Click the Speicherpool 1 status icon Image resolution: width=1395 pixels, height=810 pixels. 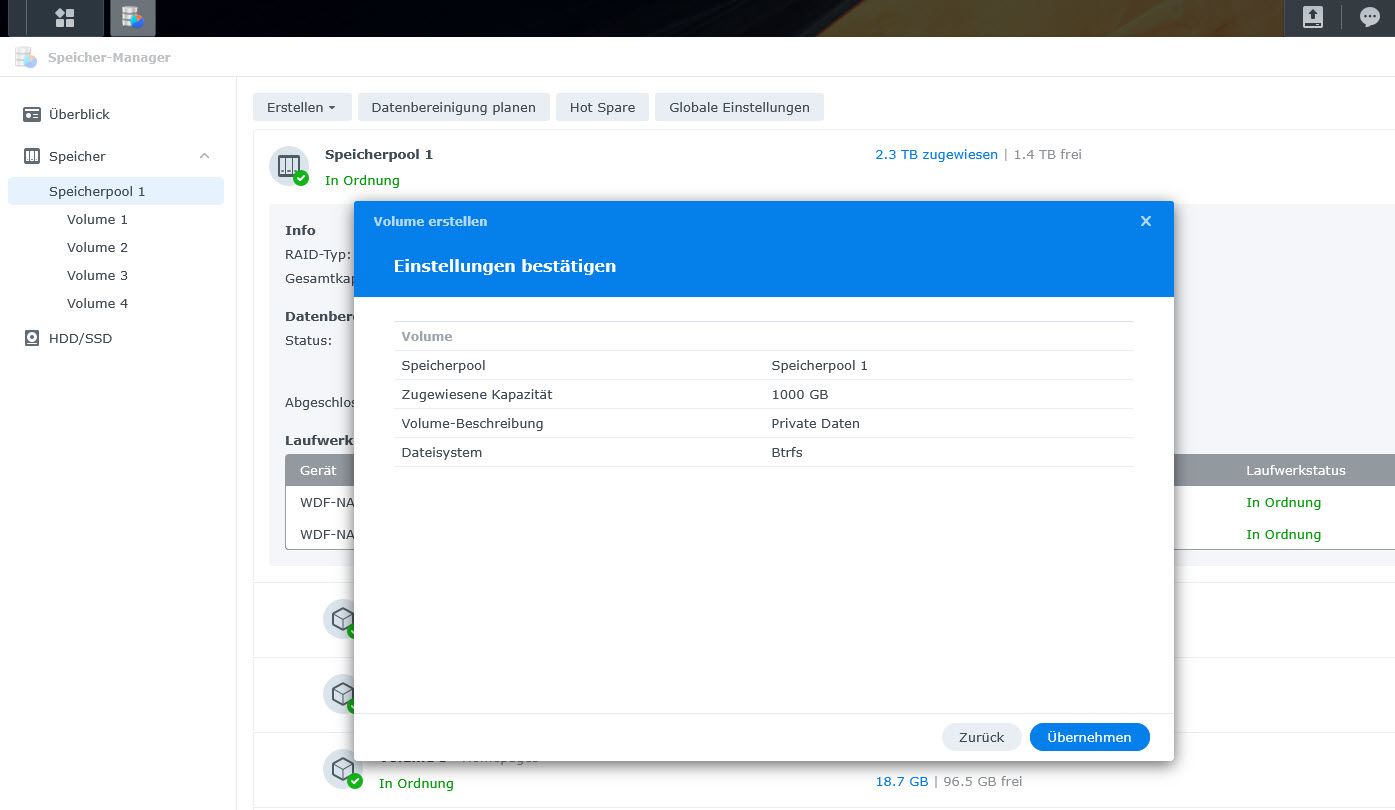point(289,166)
